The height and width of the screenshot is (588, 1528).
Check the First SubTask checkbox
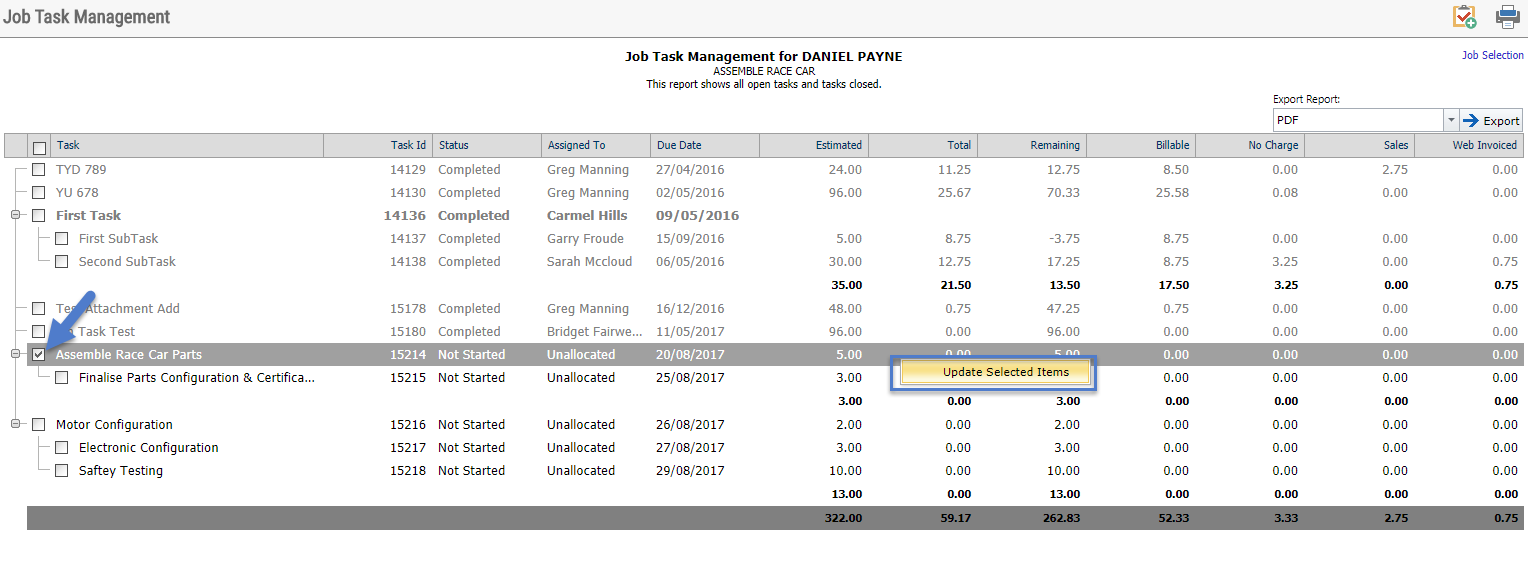tap(62, 239)
